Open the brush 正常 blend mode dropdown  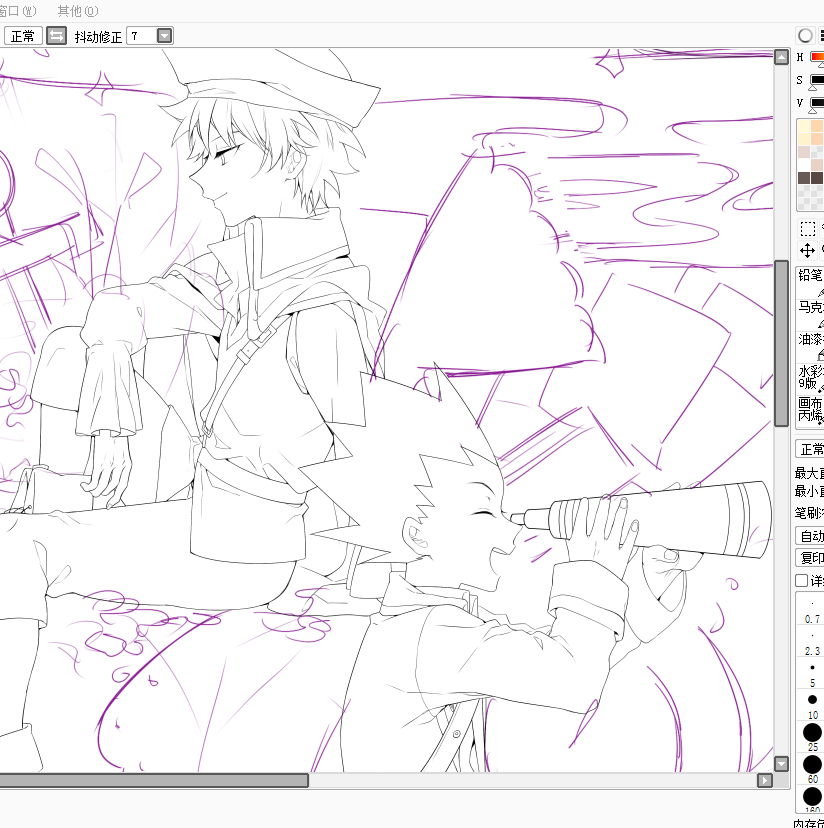tap(810, 449)
